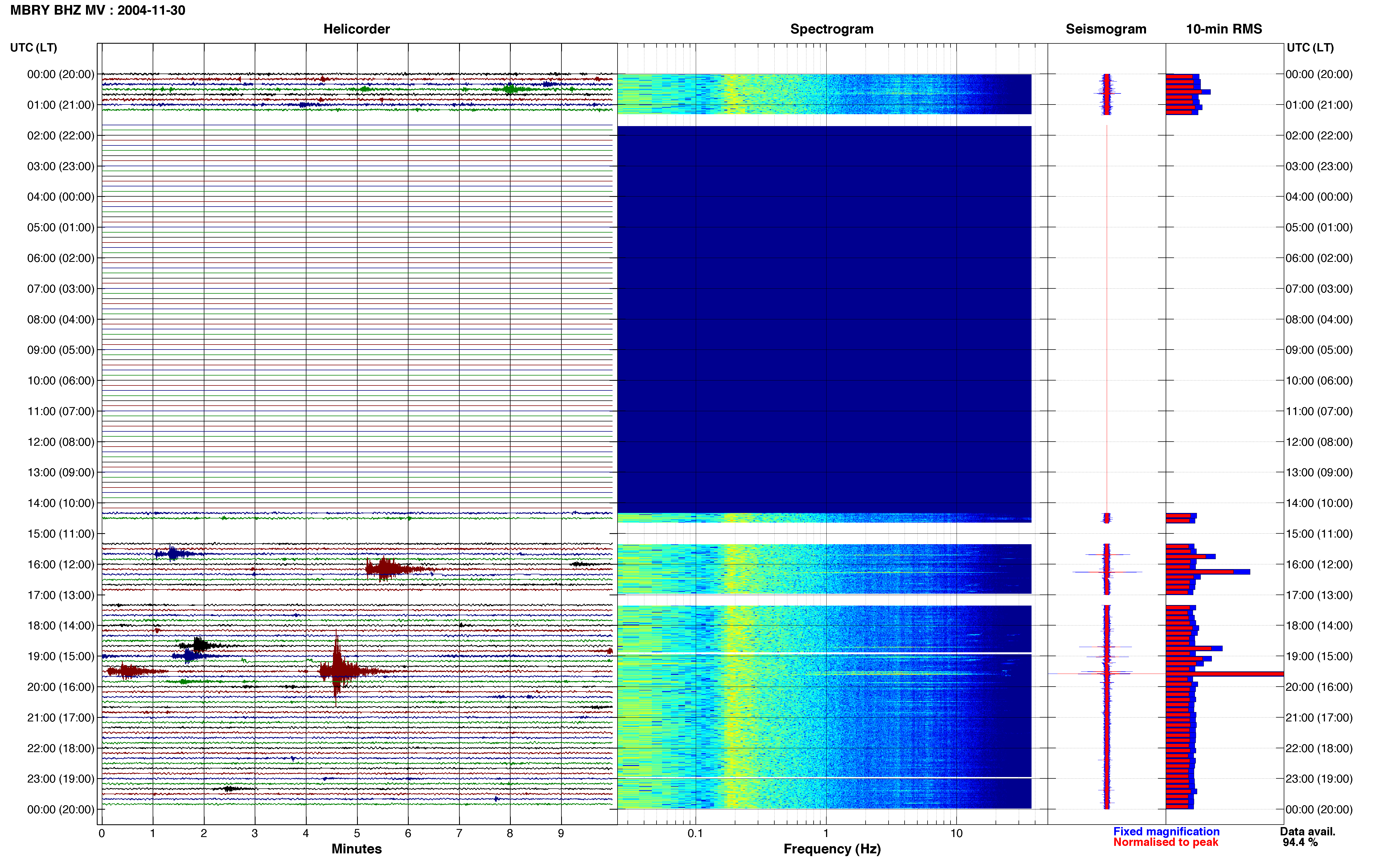Click the left '19:00 (15:00)' time label
1388x868 pixels.
(60, 656)
